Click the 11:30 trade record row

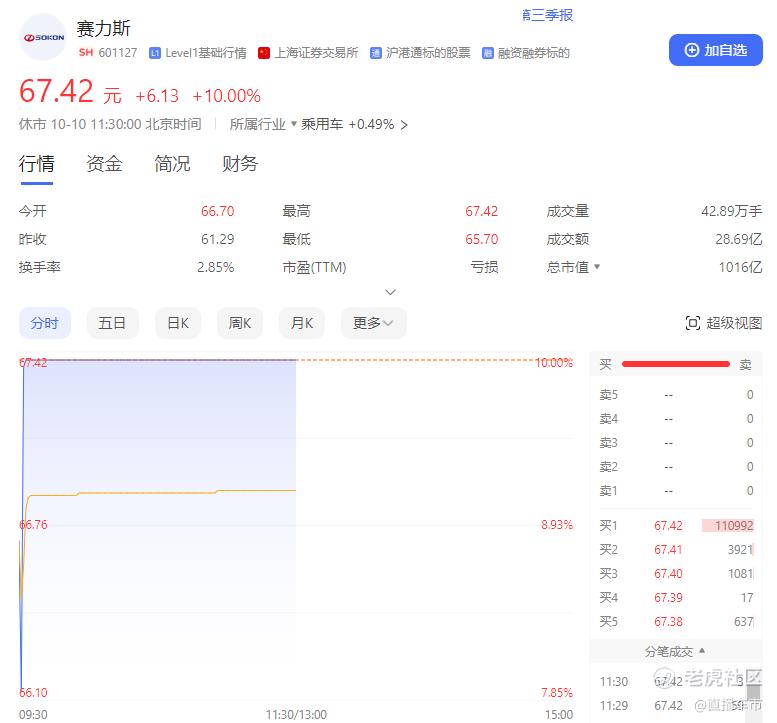pyautogui.click(x=676, y=681)
